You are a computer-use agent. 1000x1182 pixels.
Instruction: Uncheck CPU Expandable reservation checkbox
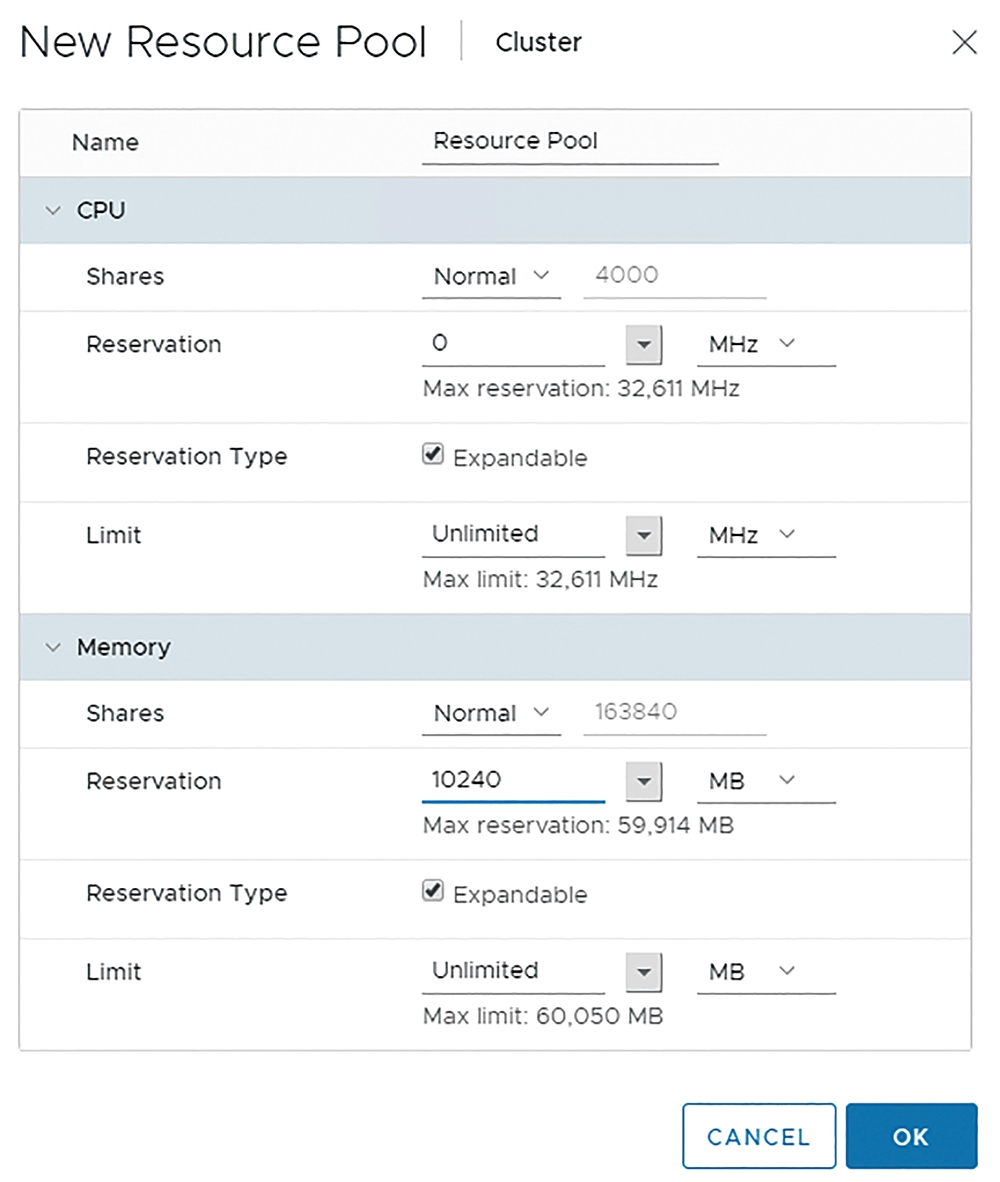click(433, 454)
